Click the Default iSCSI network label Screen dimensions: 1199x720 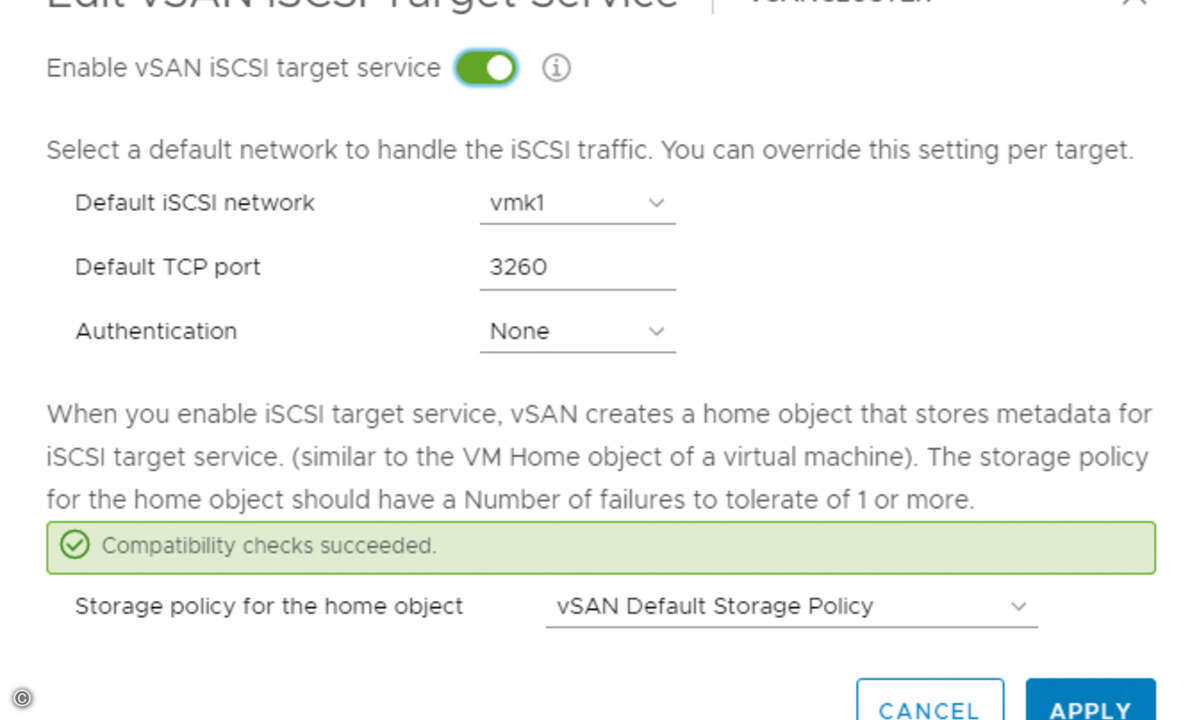[x=195, y=203]
